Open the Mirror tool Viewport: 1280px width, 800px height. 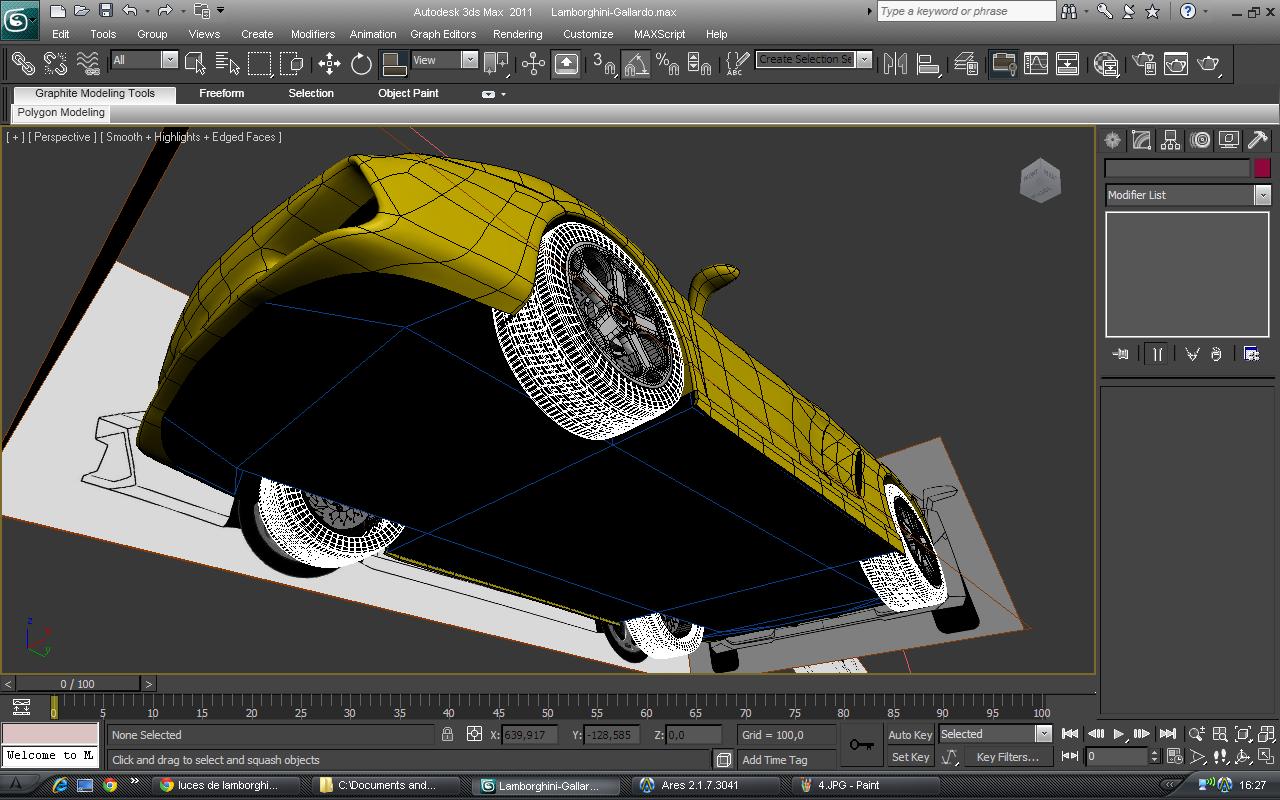click(x=895, y=64)
